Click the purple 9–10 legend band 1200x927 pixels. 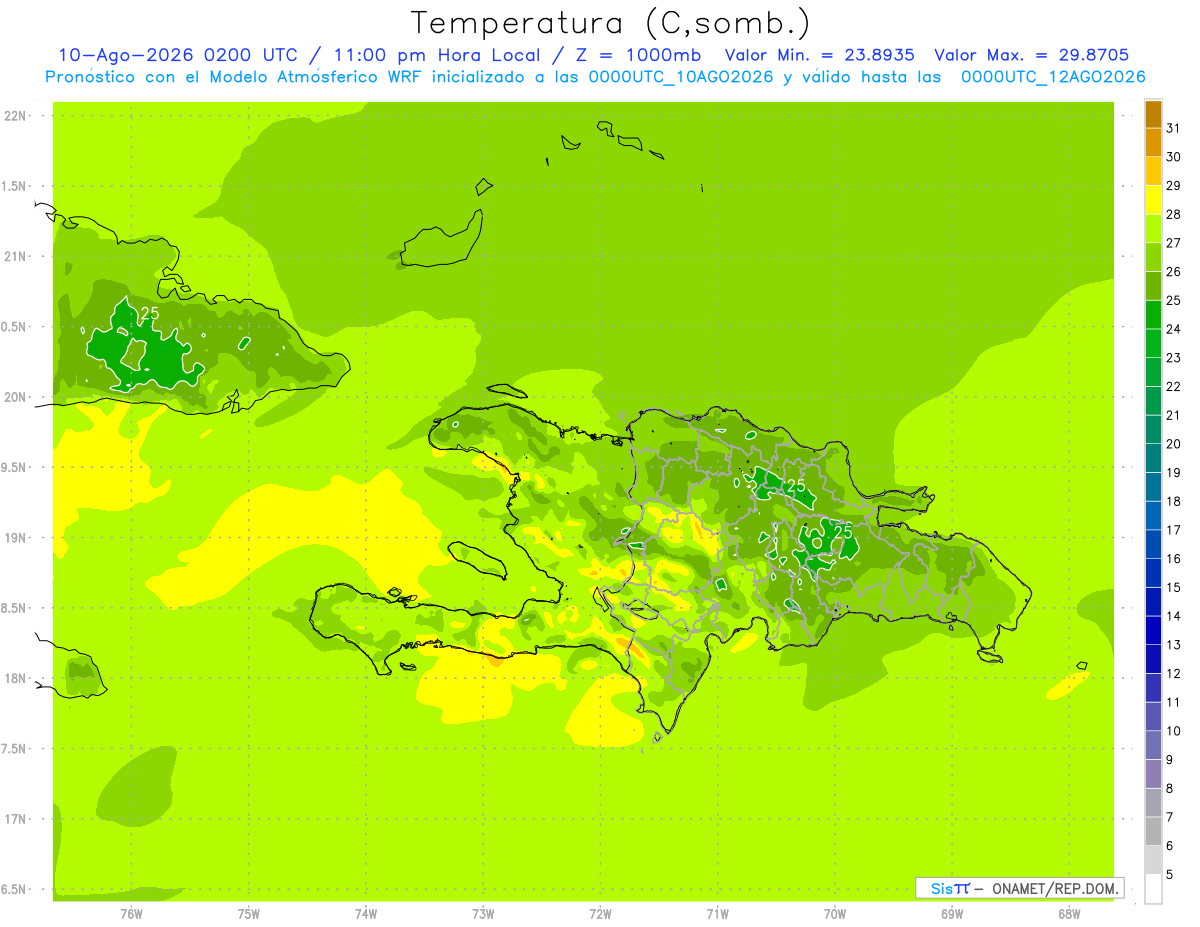[x=1153, y=745]
